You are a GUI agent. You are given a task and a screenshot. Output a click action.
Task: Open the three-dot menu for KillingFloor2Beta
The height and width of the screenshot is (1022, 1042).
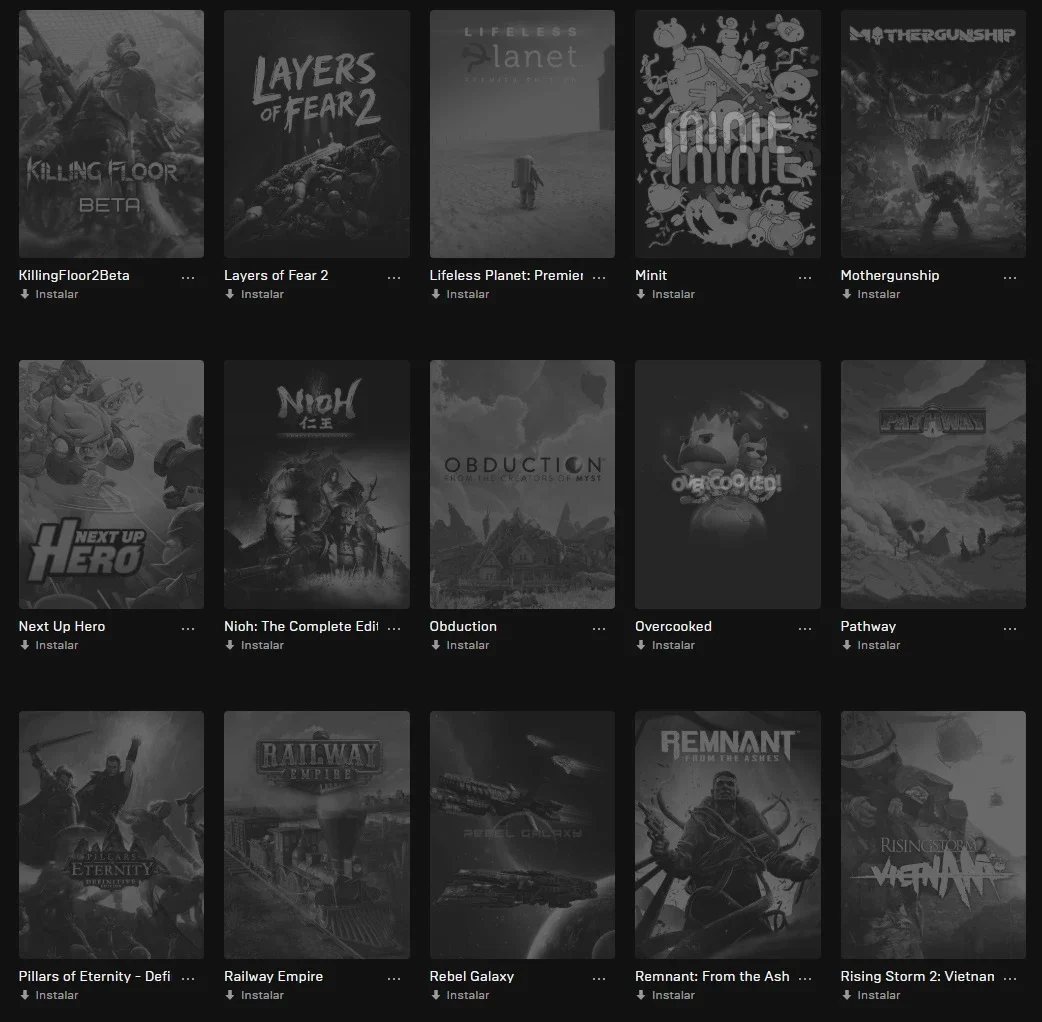point(188,277)
